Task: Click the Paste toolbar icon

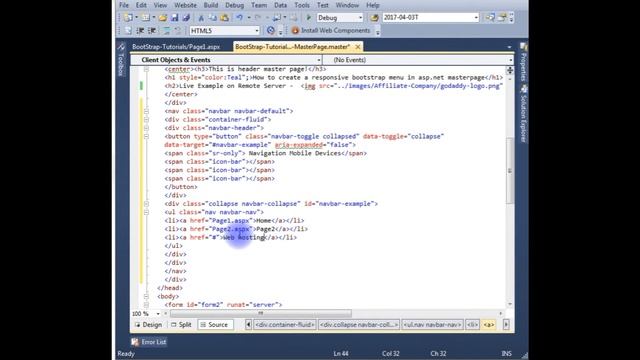Action: 224,18
